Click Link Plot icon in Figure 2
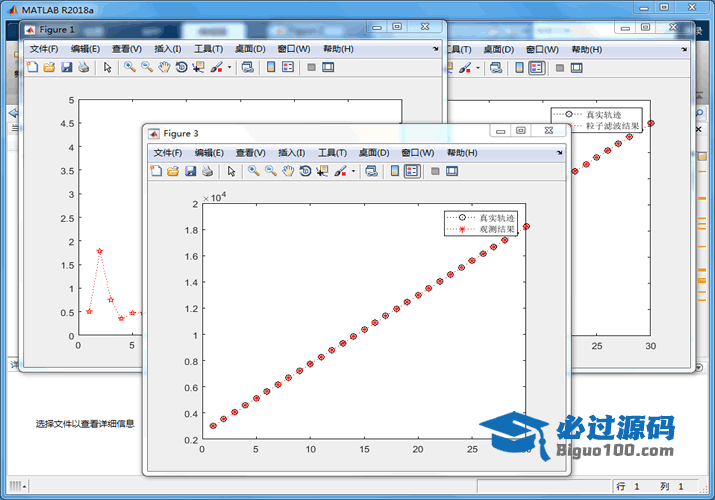The image size is (715, 500). point(496,67)
